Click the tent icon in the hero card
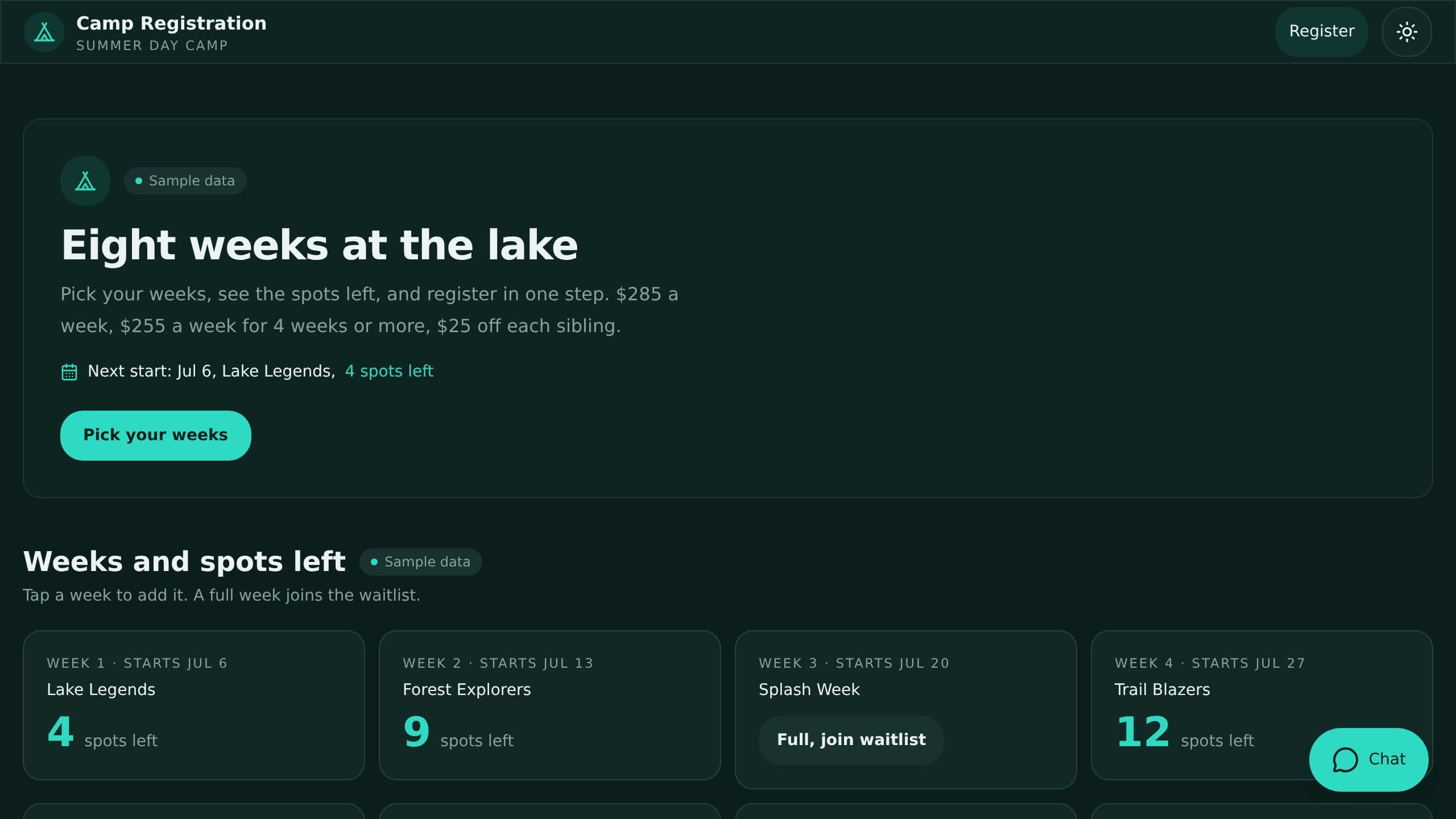This screenshot has width=1456, height=819. (85, 181)
